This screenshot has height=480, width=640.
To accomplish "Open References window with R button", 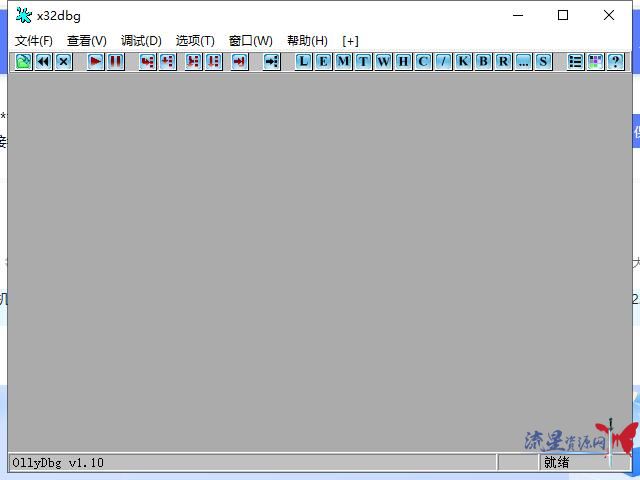I will [x=503, y=62].
